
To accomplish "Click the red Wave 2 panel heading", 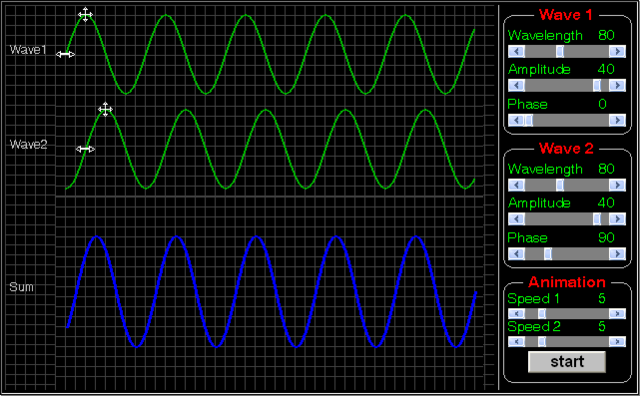I will [566, 149].
